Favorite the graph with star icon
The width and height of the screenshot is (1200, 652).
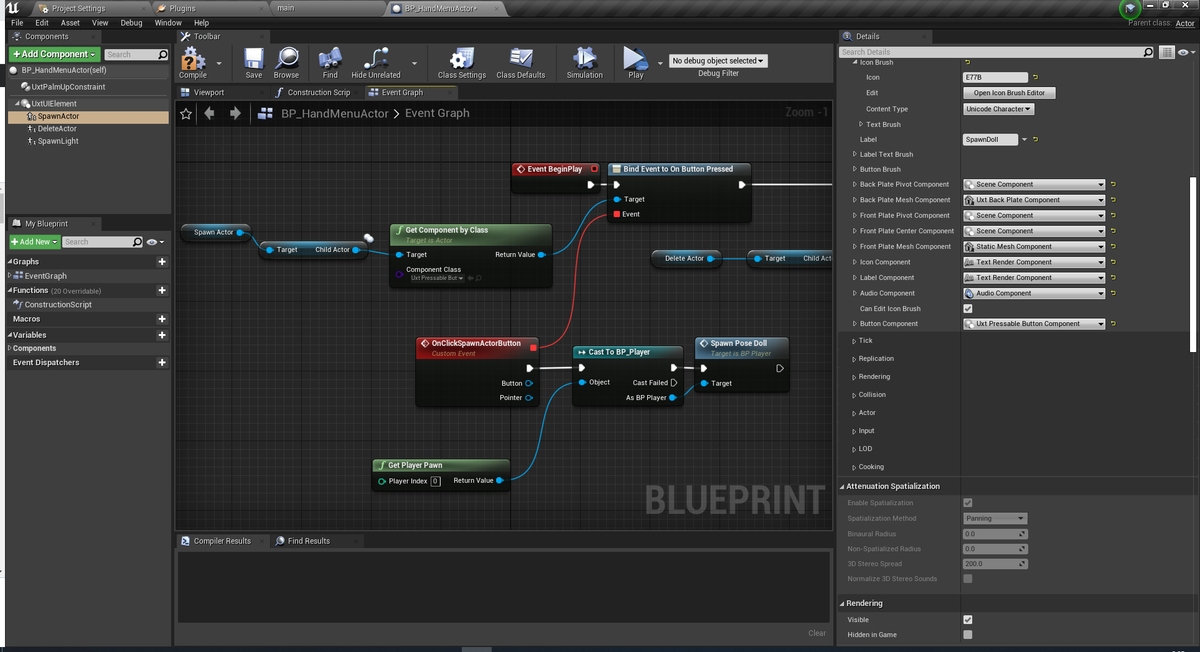coord(186,113)
